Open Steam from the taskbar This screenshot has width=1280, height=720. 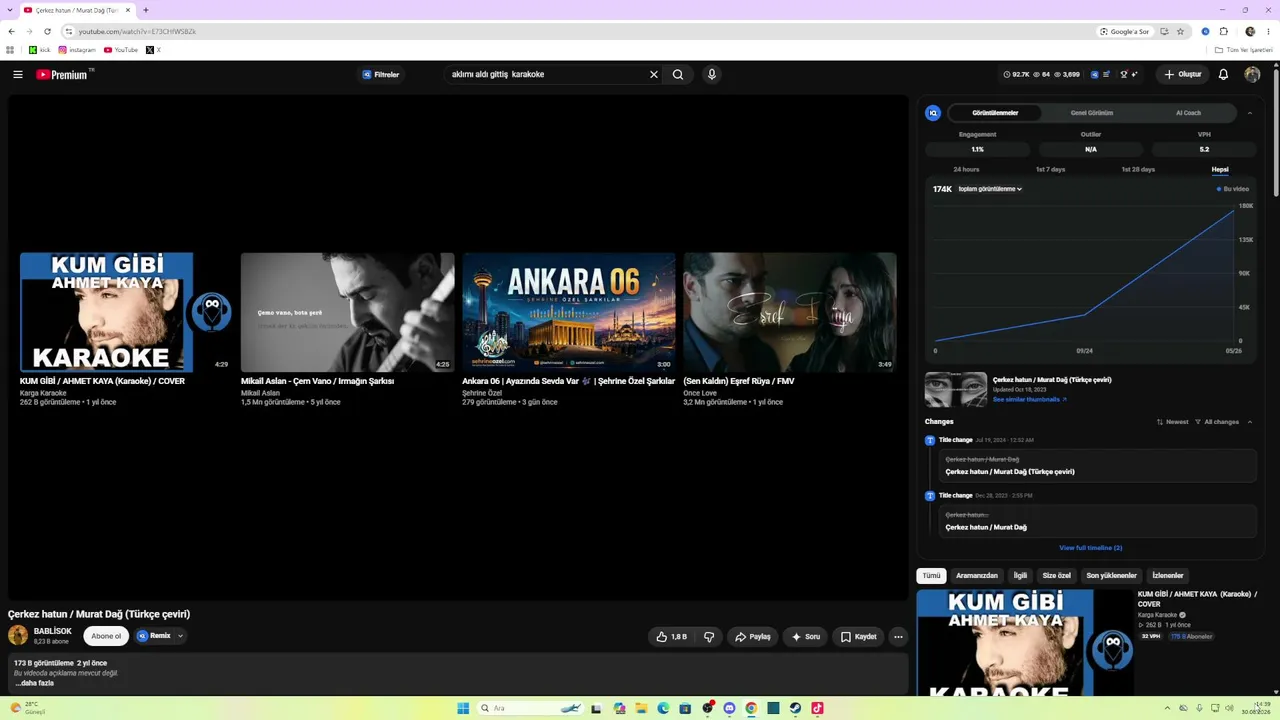point(795,708)
